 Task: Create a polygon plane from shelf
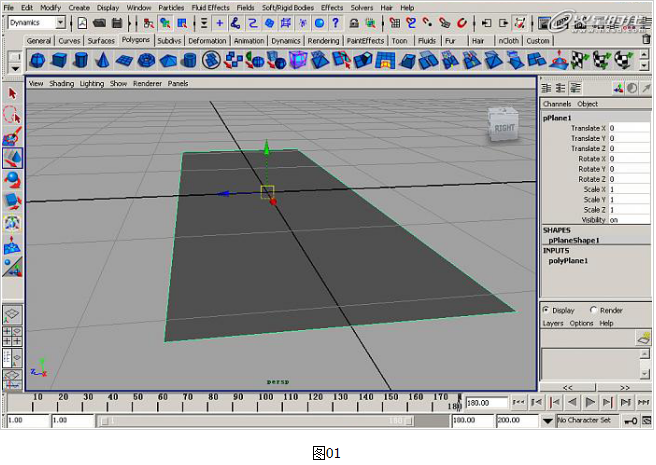click(125, 60)
